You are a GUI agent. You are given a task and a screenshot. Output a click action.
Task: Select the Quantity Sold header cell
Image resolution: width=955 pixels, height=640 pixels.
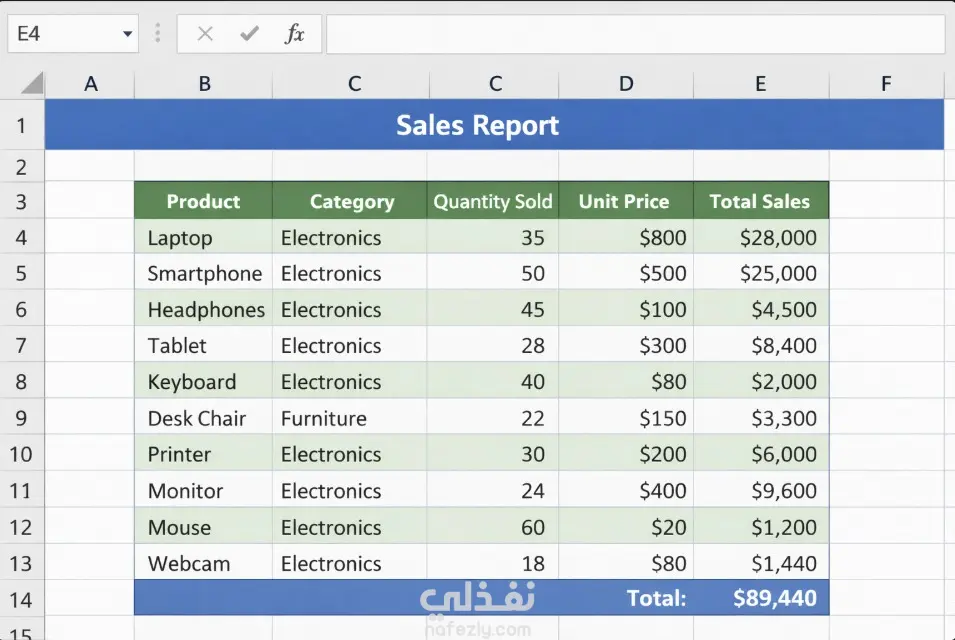click(492, 201)
